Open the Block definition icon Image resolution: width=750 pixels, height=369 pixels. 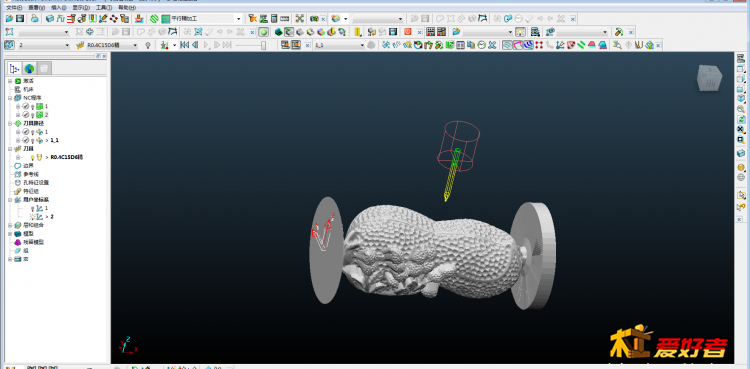(x=50, y=19)
